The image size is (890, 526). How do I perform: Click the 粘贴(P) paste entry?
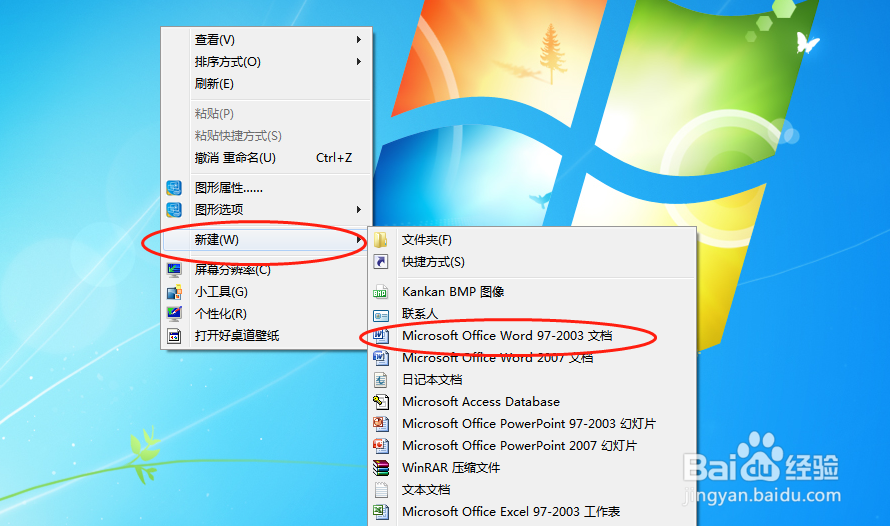[267, 113]
